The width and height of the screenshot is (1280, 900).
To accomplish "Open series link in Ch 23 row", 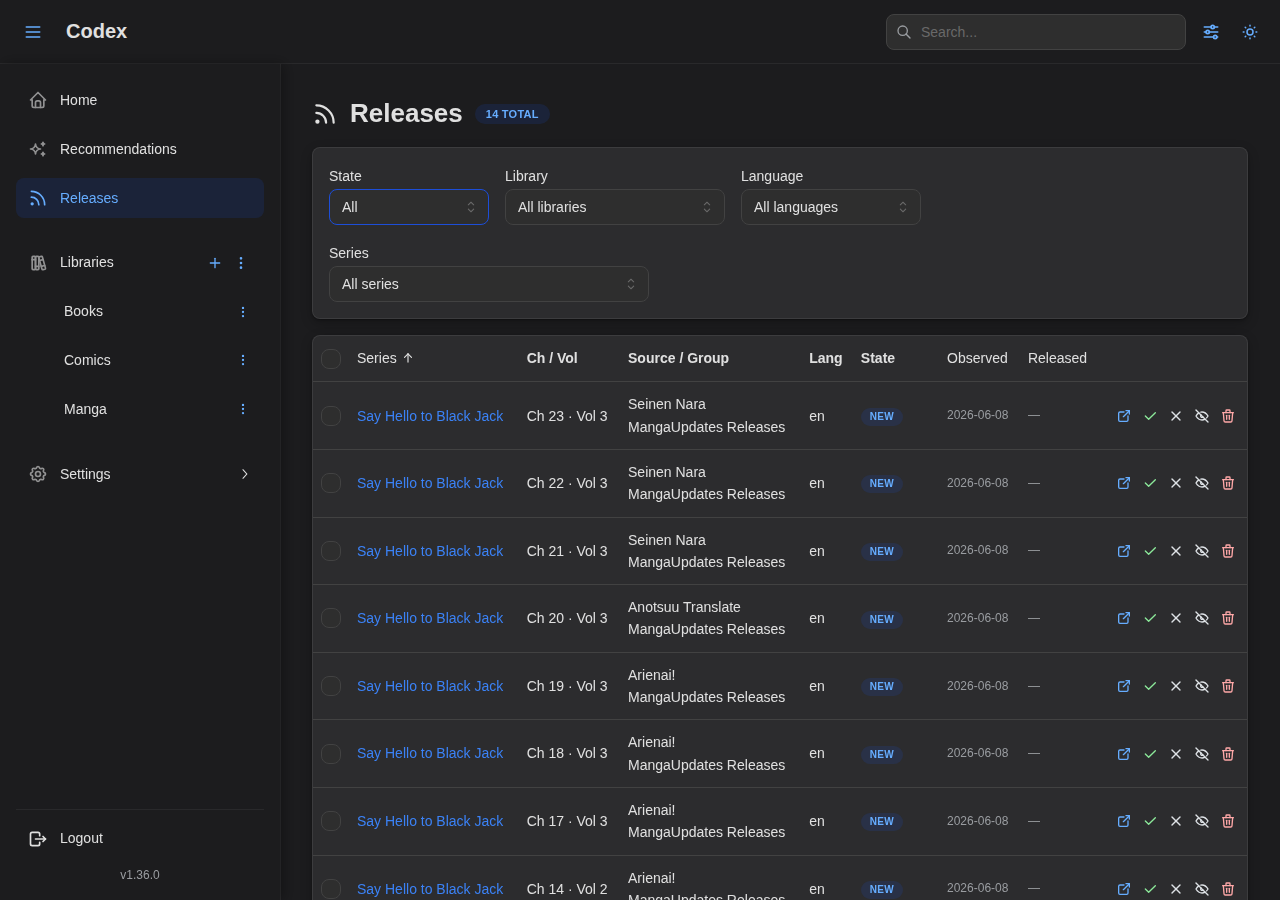I will click(x=430, y=416).
